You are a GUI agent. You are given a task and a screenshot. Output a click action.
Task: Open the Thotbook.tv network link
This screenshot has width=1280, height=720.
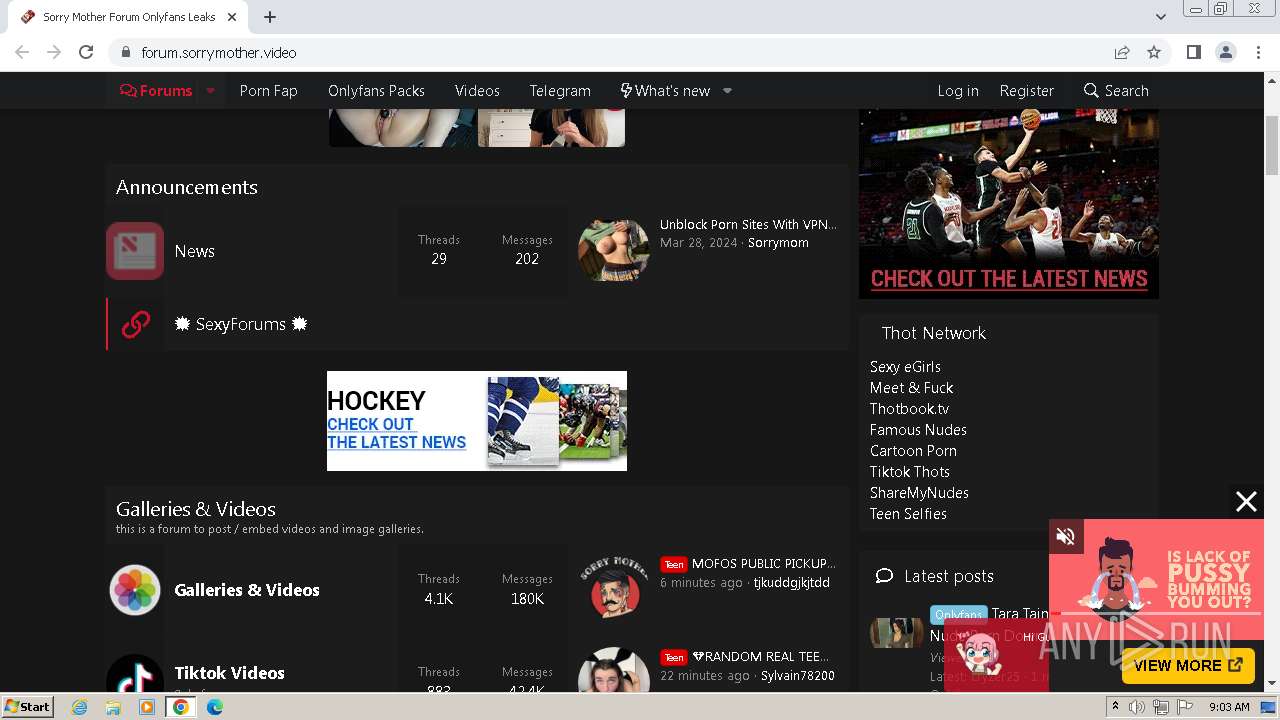click(x=909, y=409)
